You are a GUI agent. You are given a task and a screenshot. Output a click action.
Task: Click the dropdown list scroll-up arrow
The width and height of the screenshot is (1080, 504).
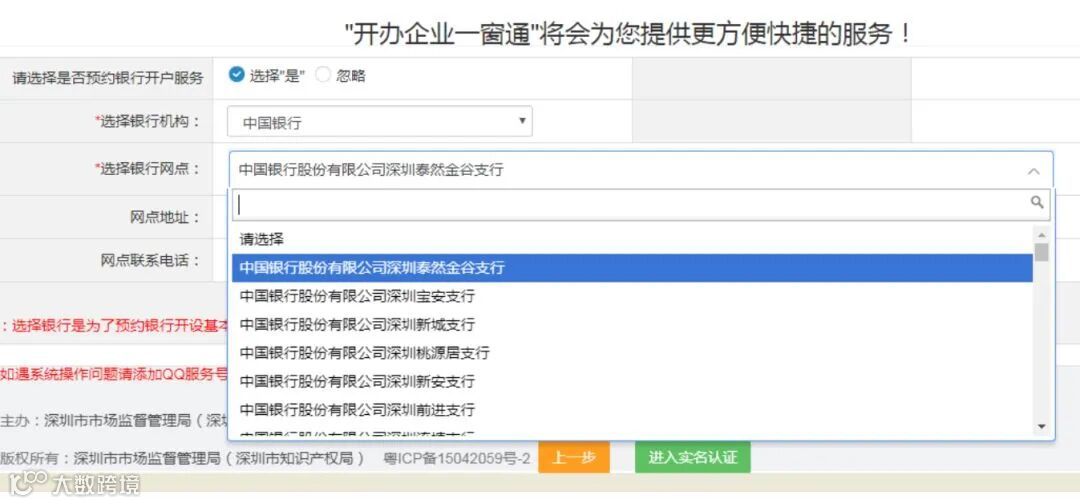(x=1041, y=235)
